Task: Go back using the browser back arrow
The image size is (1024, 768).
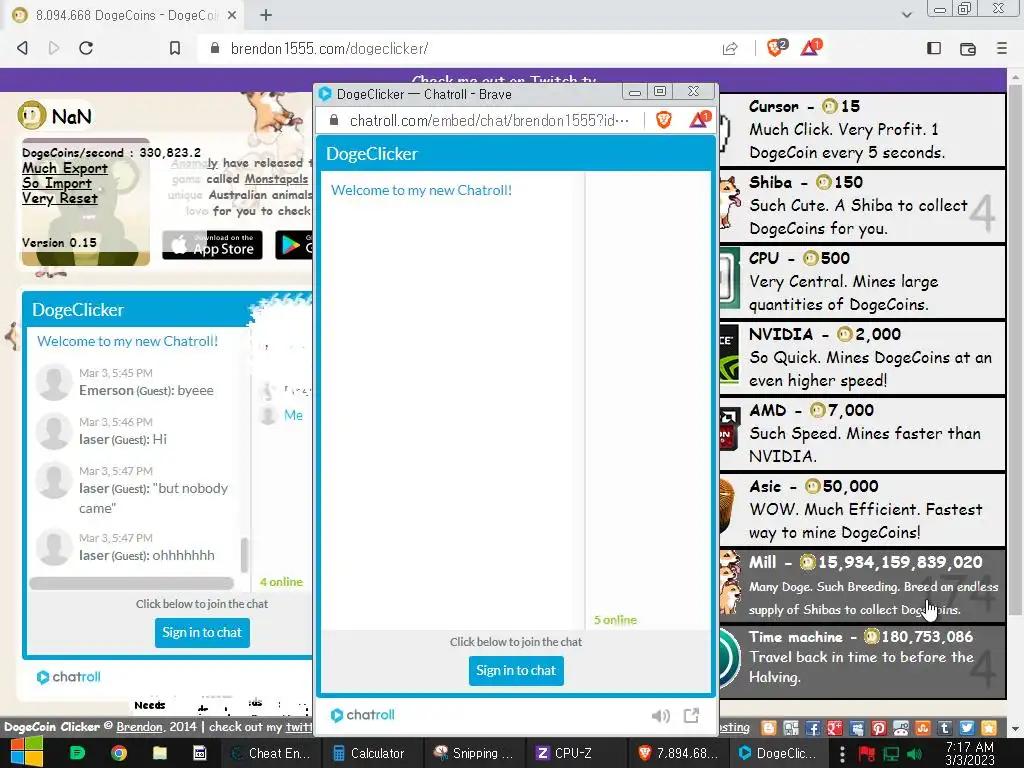Action: pyautogui.click(x=22, y=48)
